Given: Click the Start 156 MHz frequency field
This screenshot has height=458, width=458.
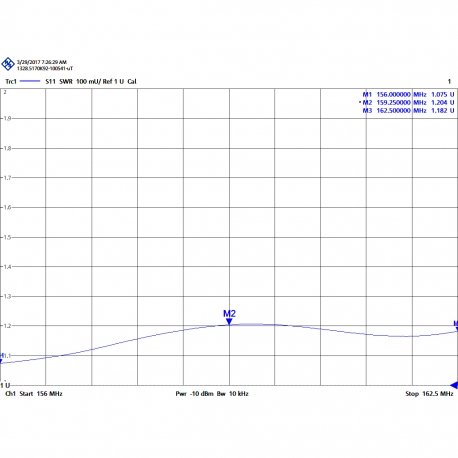Looking at the screenshot, I should pos(41,394).
